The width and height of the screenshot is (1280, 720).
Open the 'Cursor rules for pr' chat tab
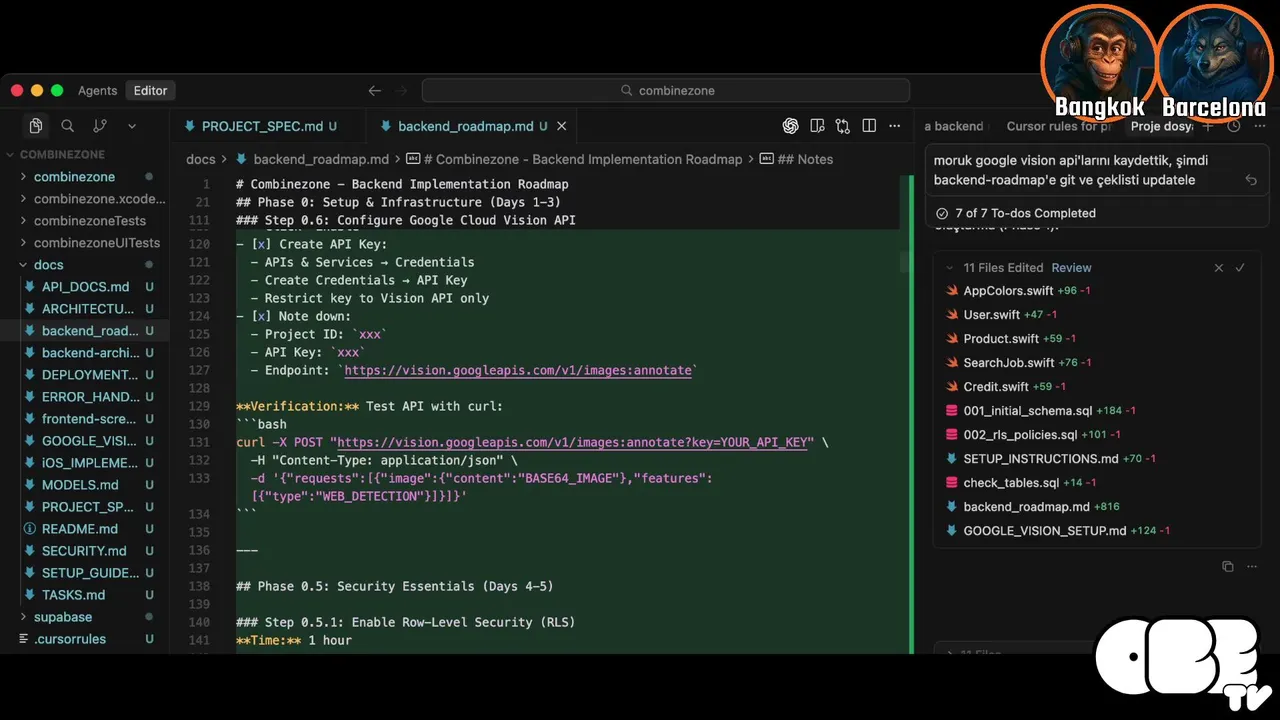[x=1058, y=126]
